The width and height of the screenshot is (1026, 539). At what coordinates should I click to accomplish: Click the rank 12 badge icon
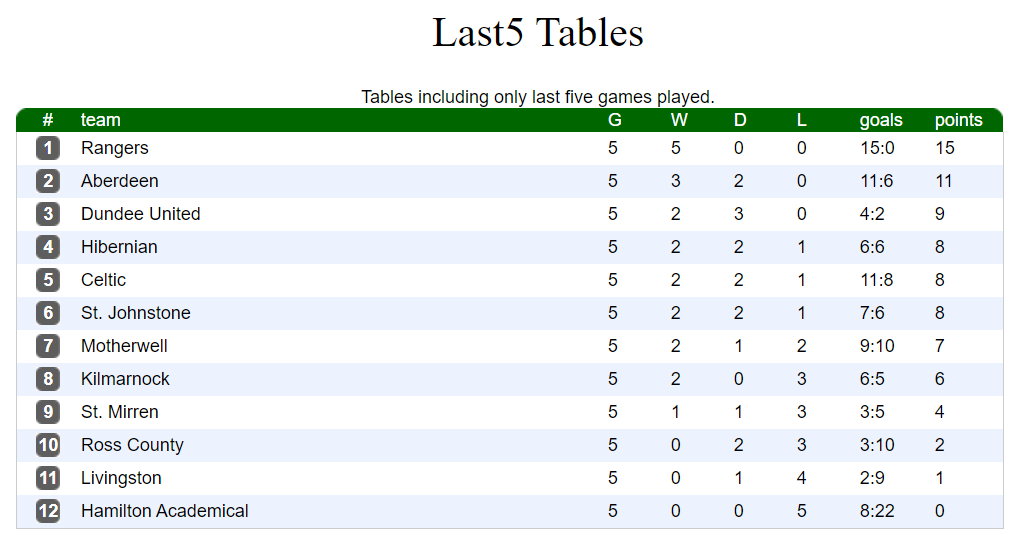tap(48, 511)
